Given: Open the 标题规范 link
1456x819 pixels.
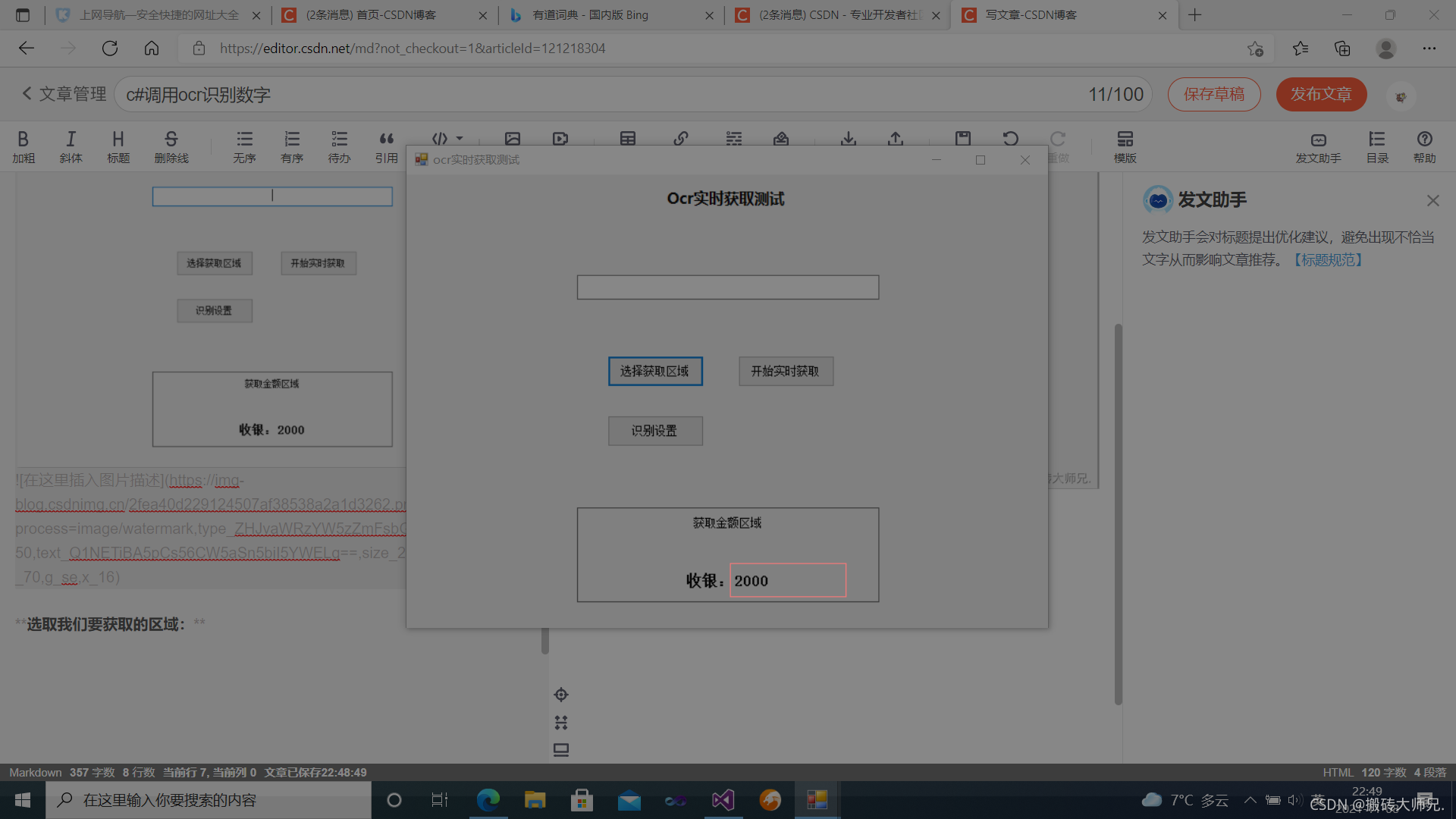Looking at the screenshot, I should click(1328, 260).
